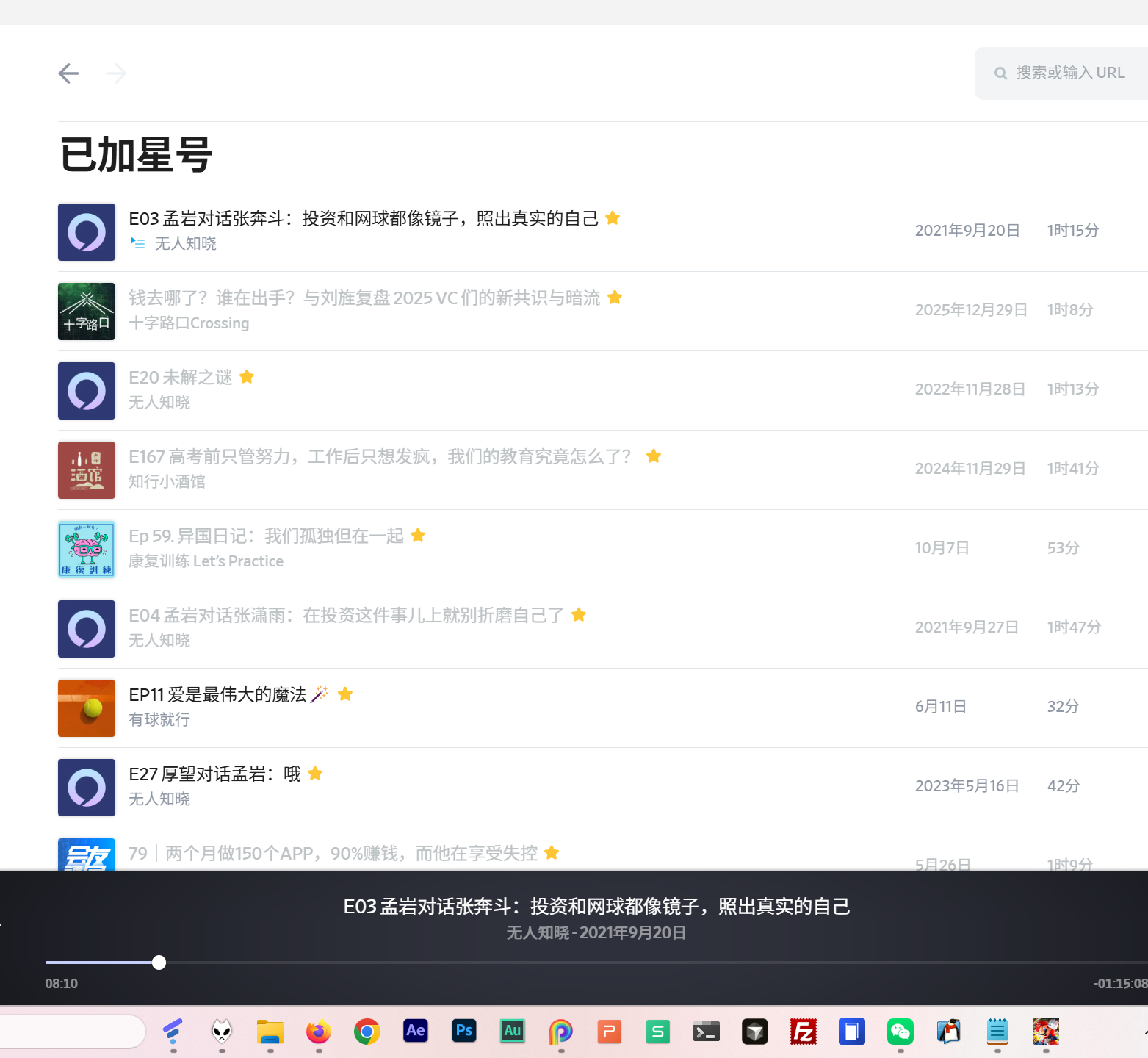Open Firefox from the taskbar
Screen dimensions: 1148x1058
tap(319, 1032)
